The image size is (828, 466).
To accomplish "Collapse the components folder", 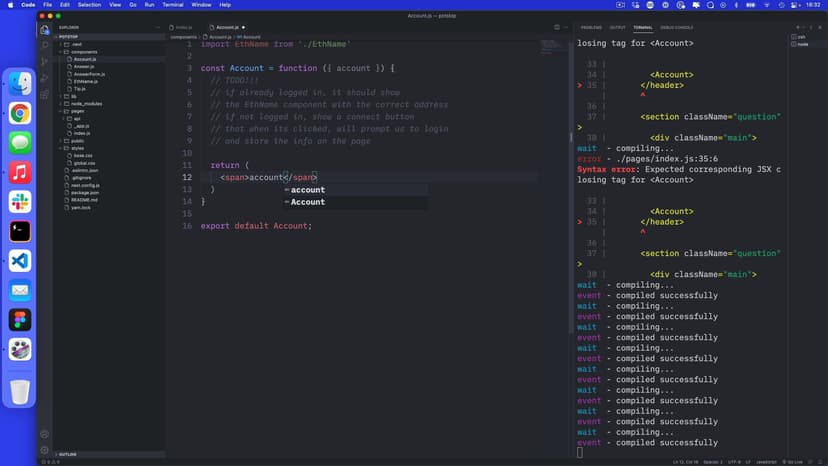I will (84, 51).
